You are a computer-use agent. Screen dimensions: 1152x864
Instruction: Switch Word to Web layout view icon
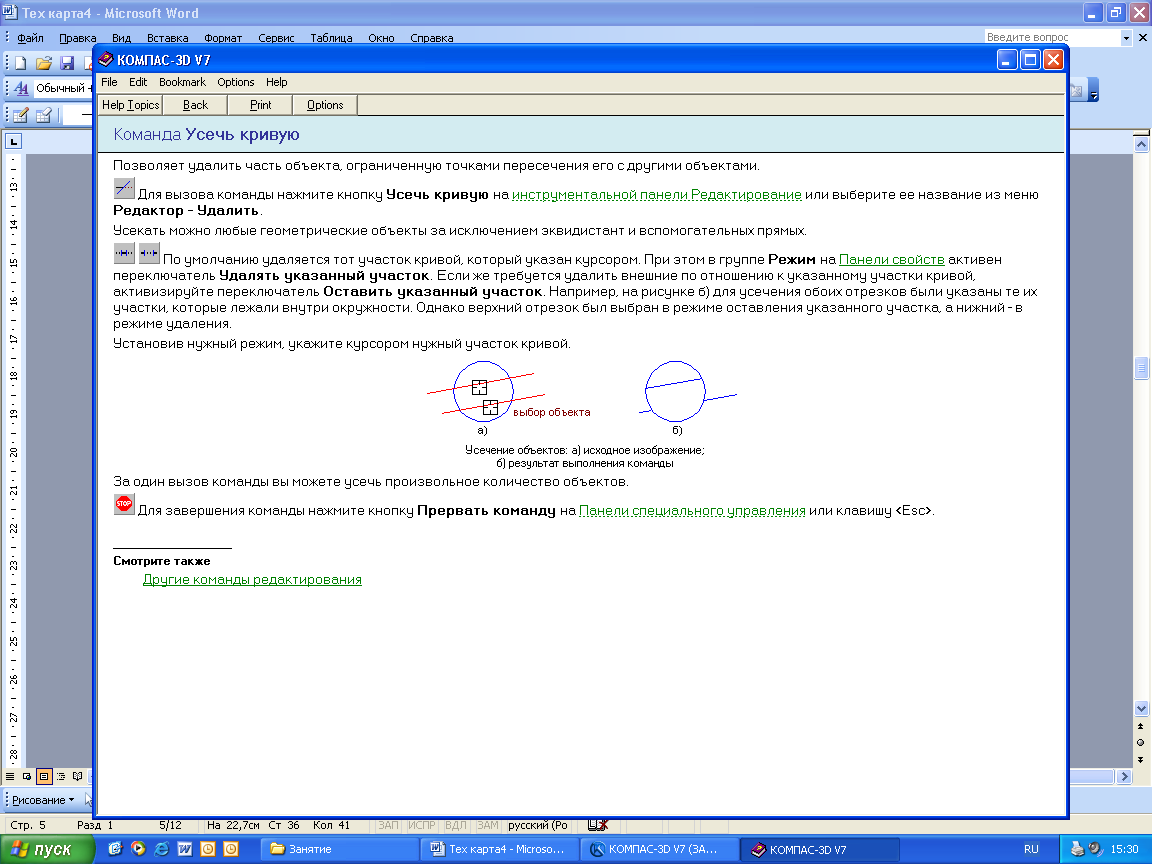(x=26, y=777)
